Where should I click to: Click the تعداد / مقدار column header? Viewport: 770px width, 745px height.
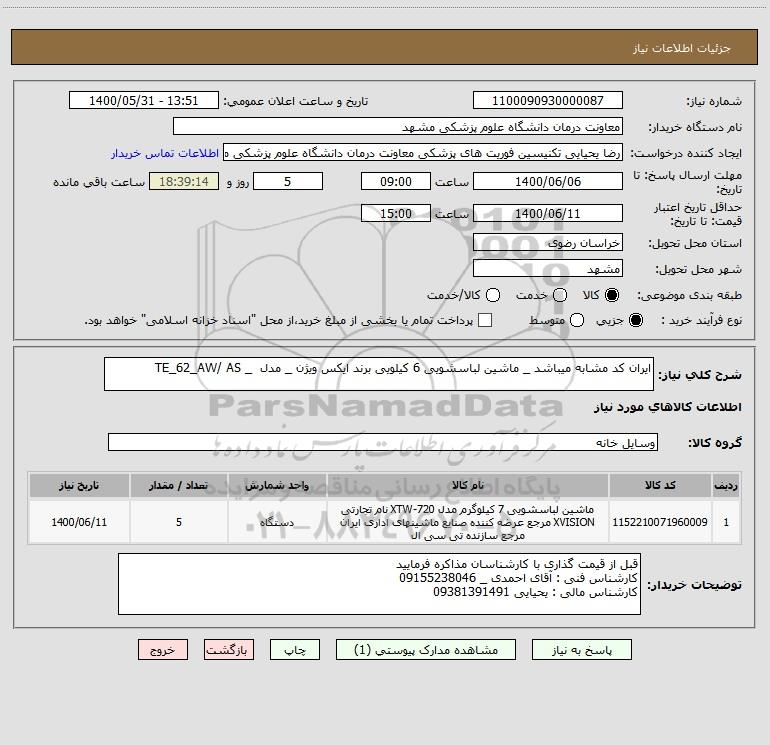[179, 486]
